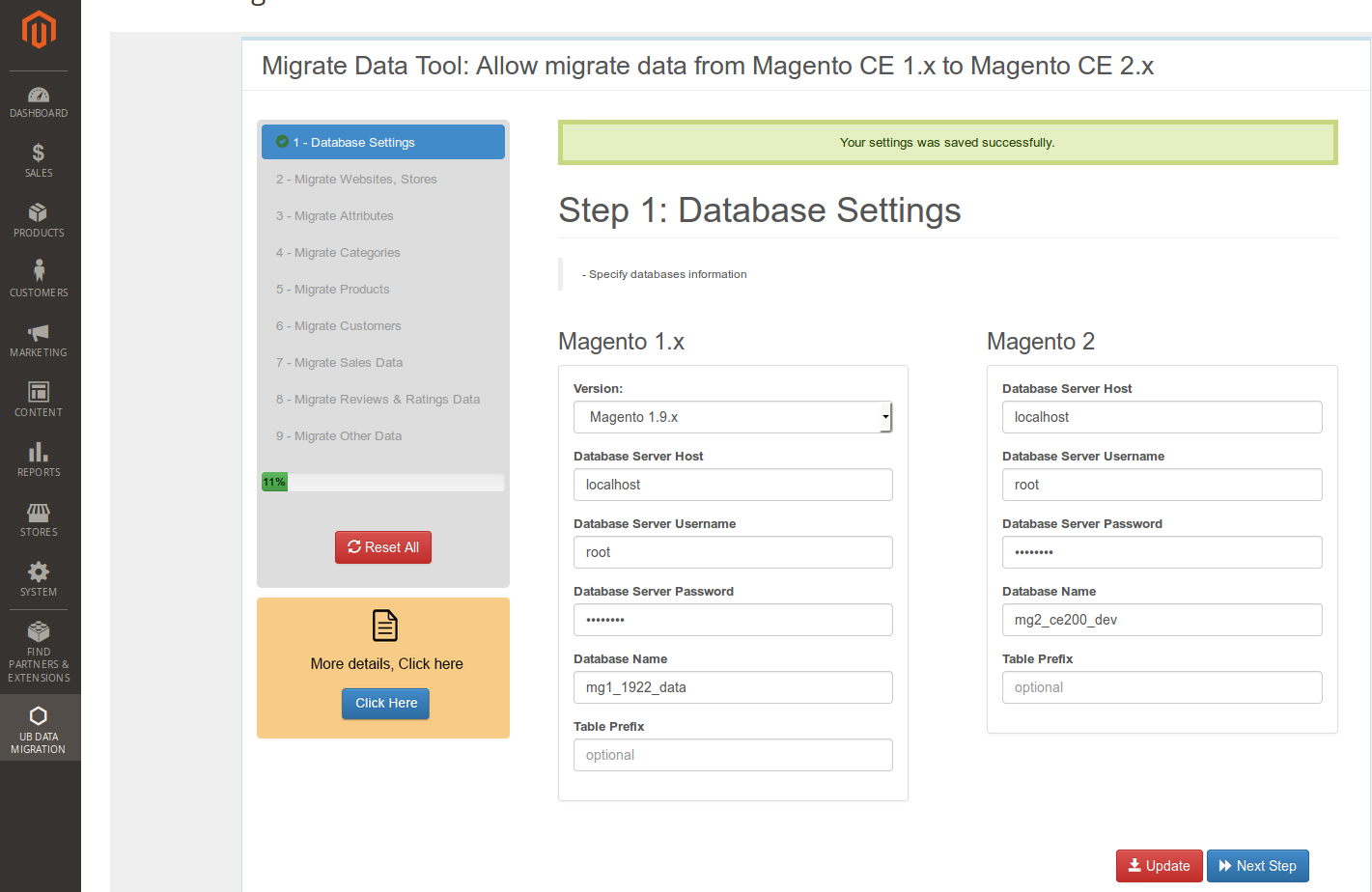Click the Step 1: Database Settings heading
This screenshot has height=892, width=1372.
pyautogui.click(x=760, y=210)
